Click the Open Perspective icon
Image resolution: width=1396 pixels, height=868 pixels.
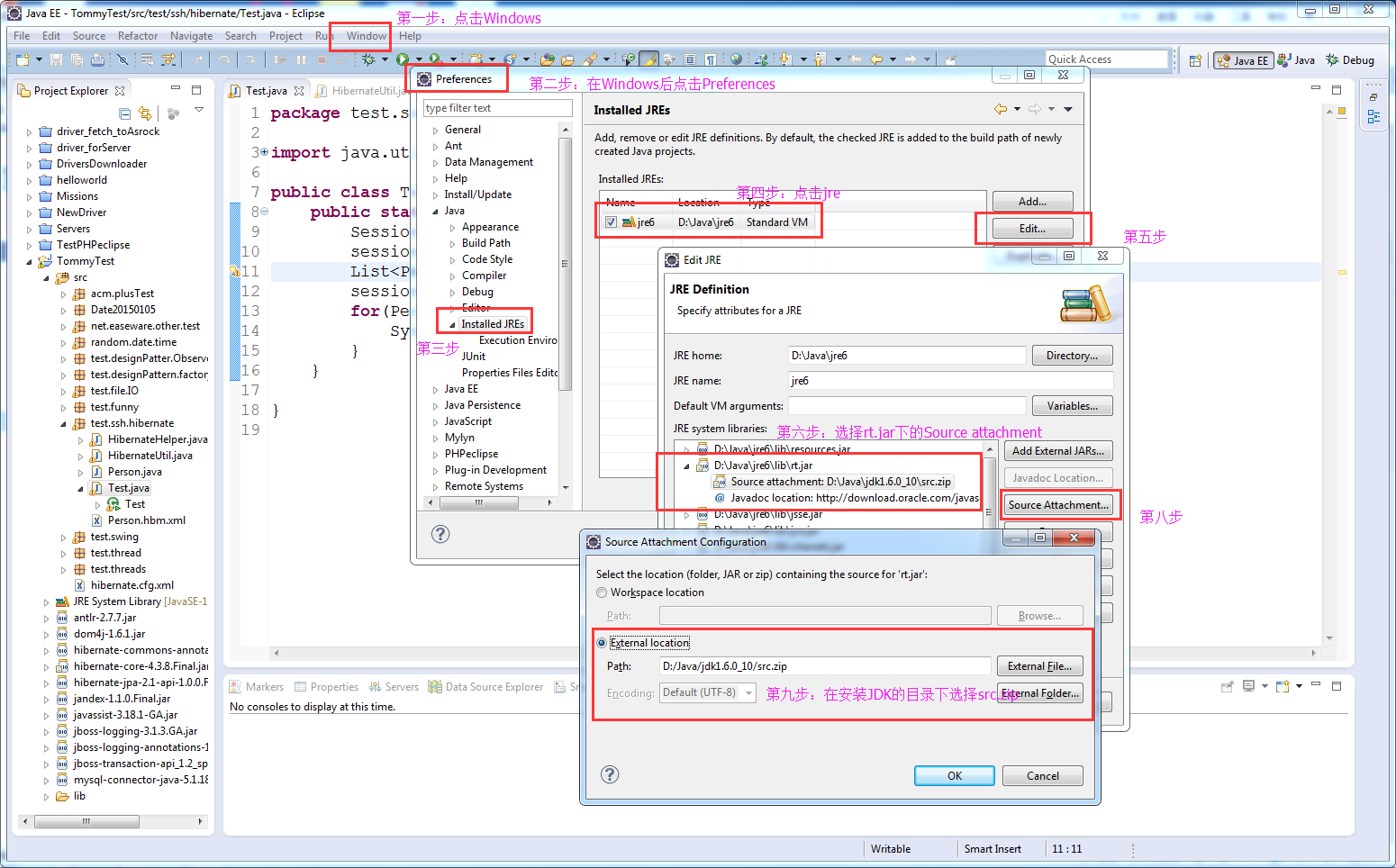pyautogui.click(x=1195, y=60)
